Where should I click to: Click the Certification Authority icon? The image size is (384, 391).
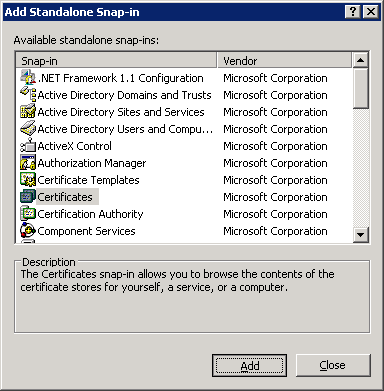click(x=28, y=214)
